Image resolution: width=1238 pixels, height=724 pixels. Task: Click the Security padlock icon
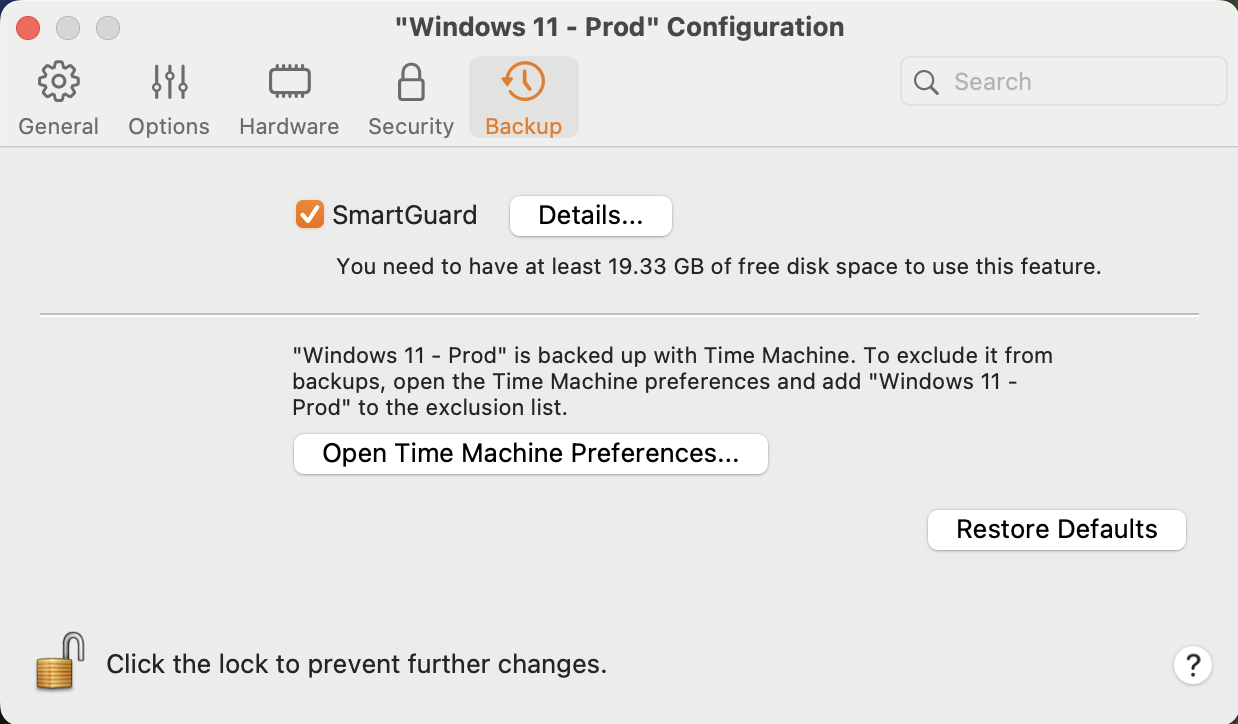point(411,82)
